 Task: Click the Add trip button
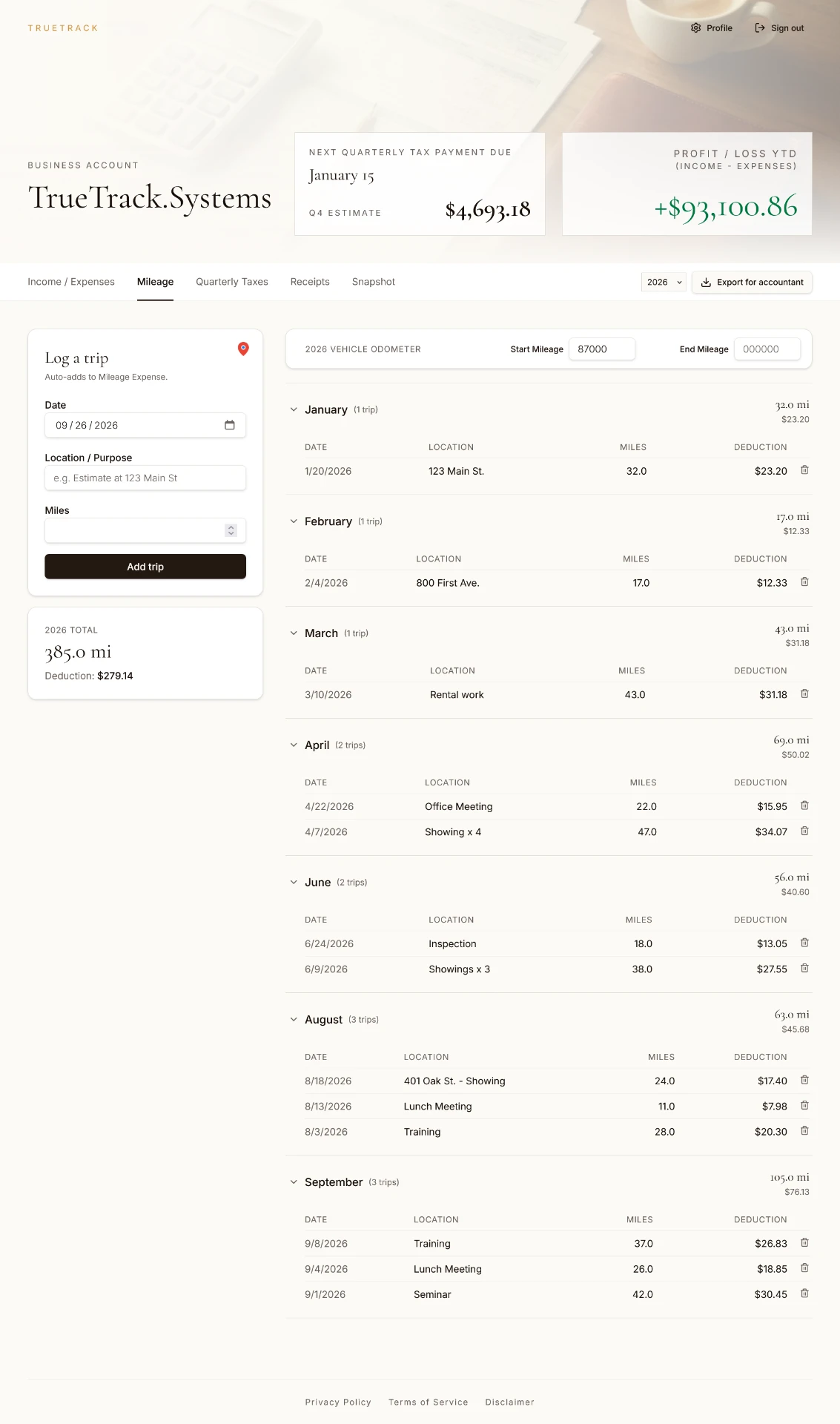(x=145, y=567)
